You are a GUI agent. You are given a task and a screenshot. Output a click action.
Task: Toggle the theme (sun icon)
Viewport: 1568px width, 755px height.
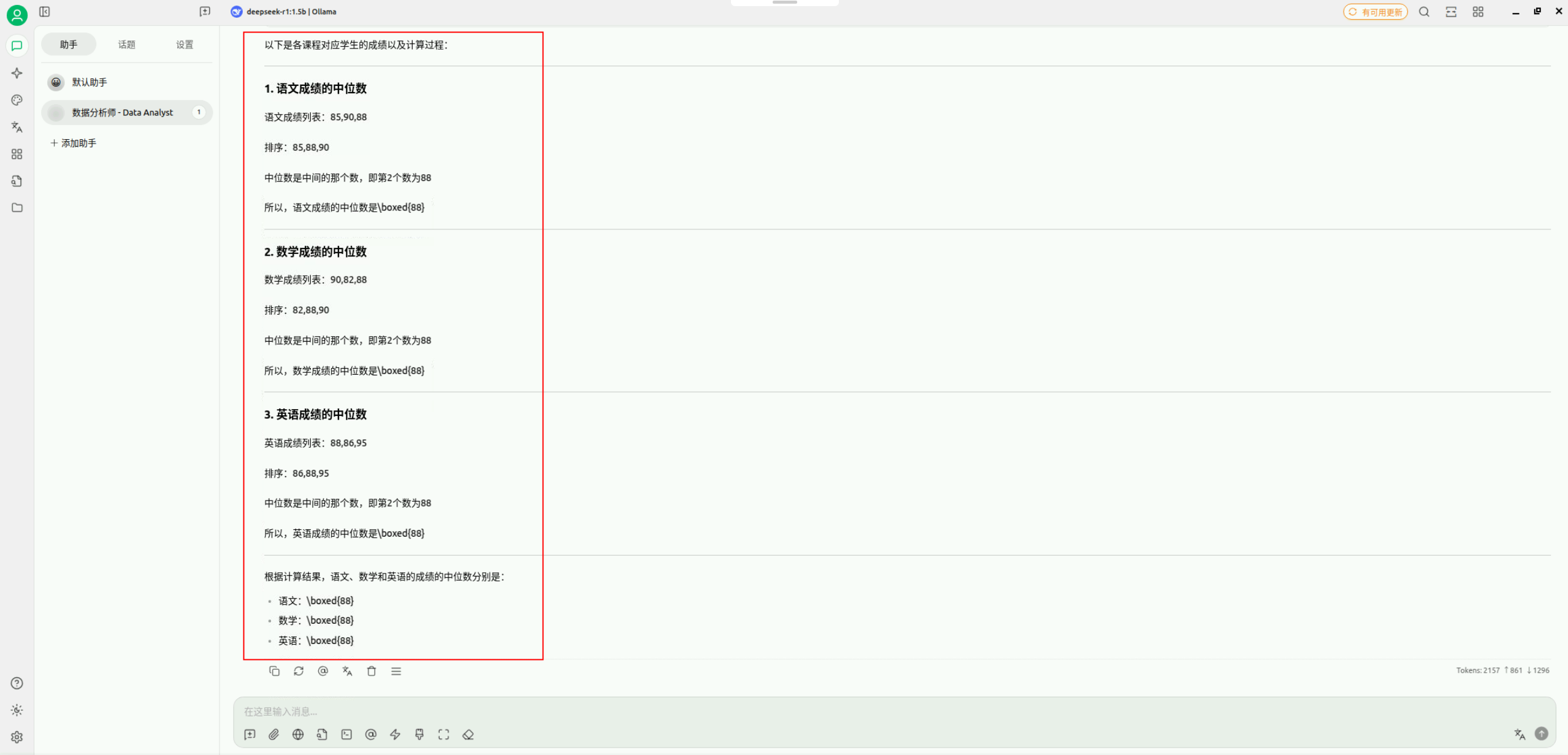point(17,710)
